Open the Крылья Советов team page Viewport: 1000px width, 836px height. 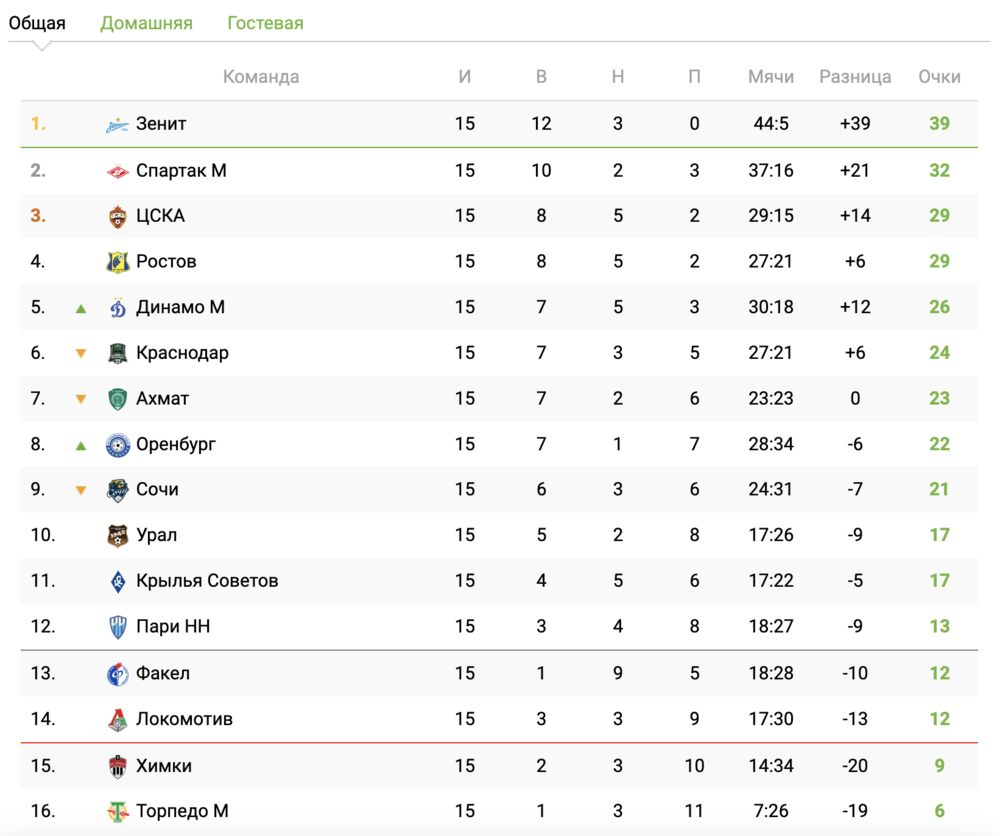click(x=207, y=581)
